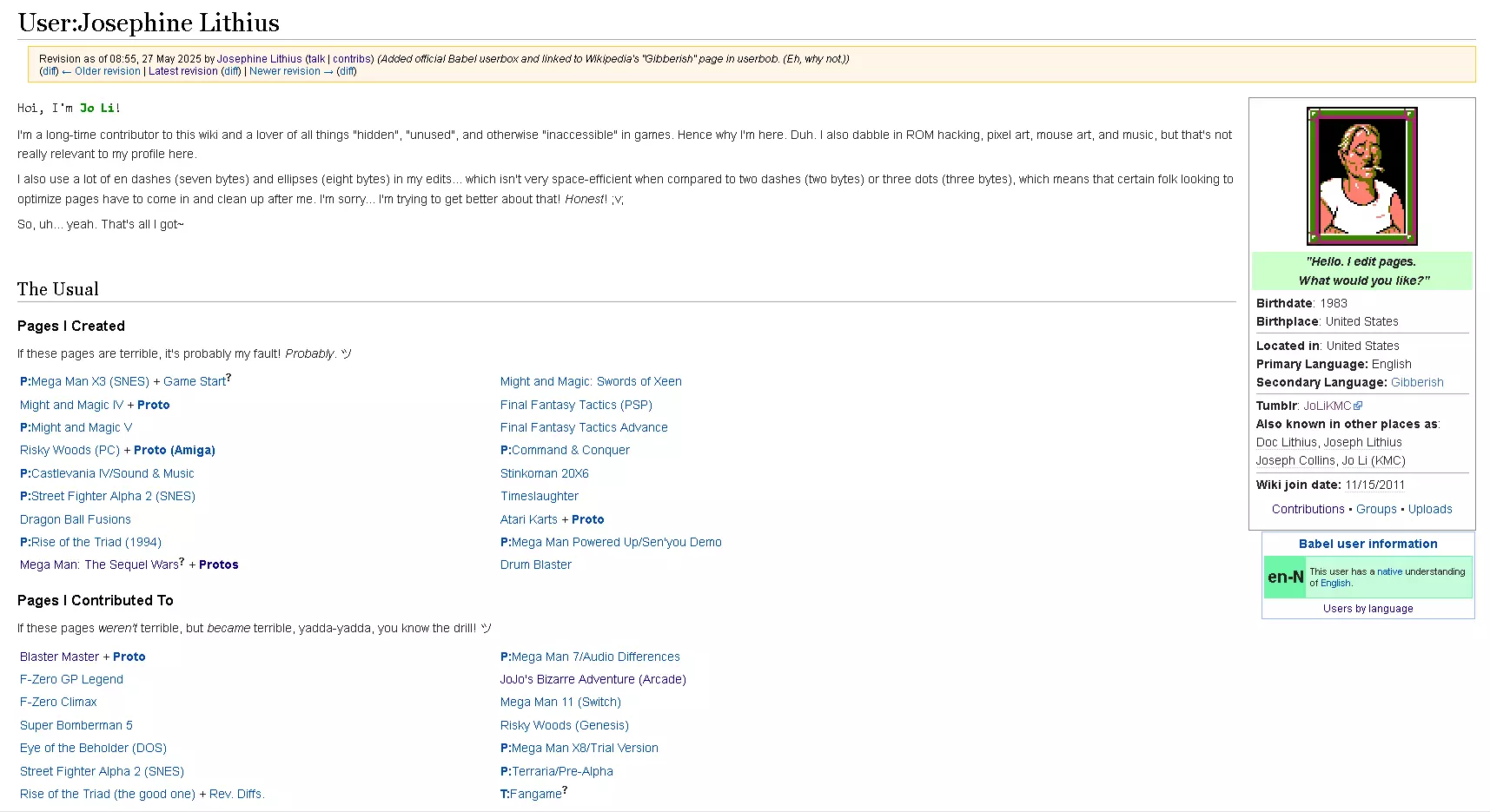Open the talk page link

(316, 59)
